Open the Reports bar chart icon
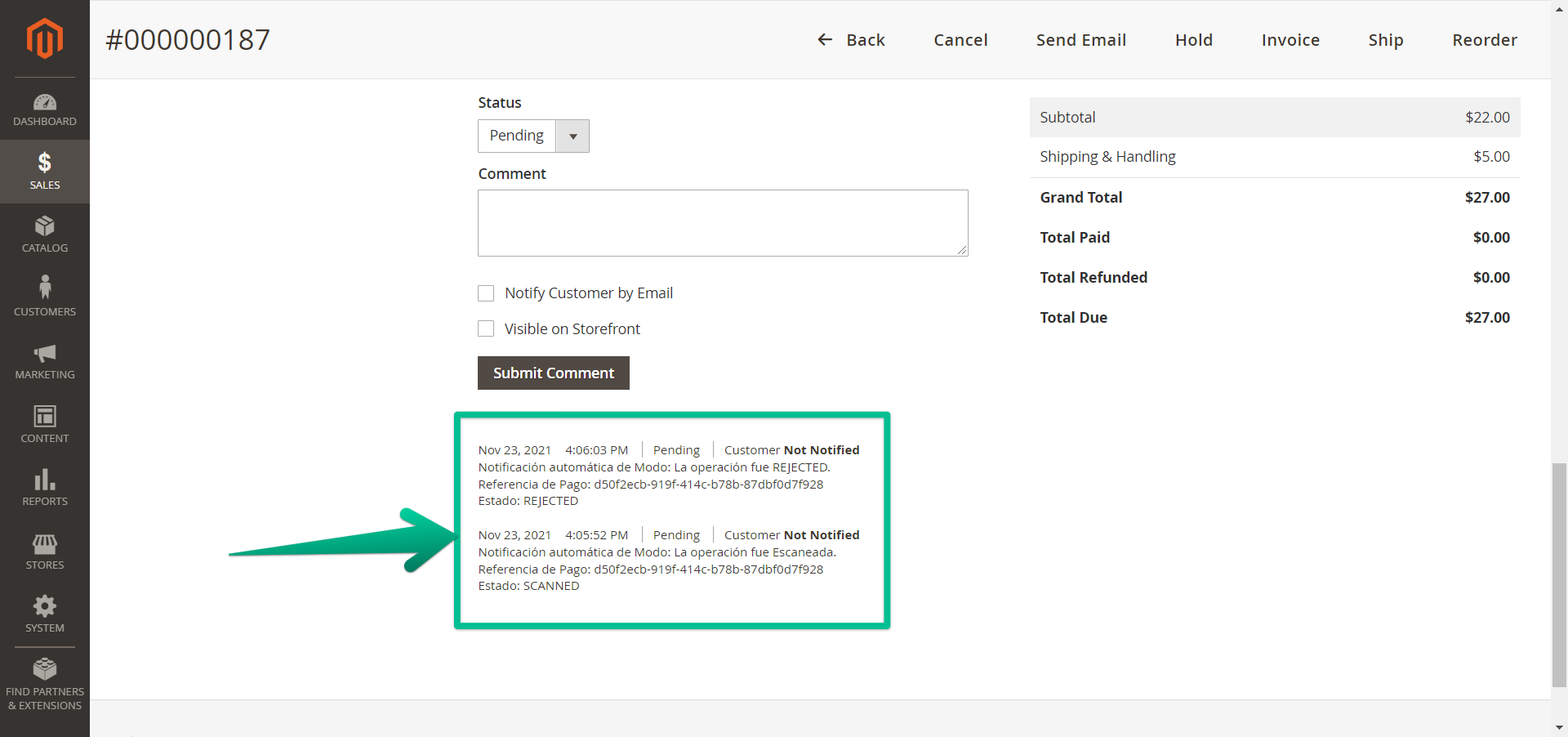The image size is (1568, 737). [x=44, y=480]
